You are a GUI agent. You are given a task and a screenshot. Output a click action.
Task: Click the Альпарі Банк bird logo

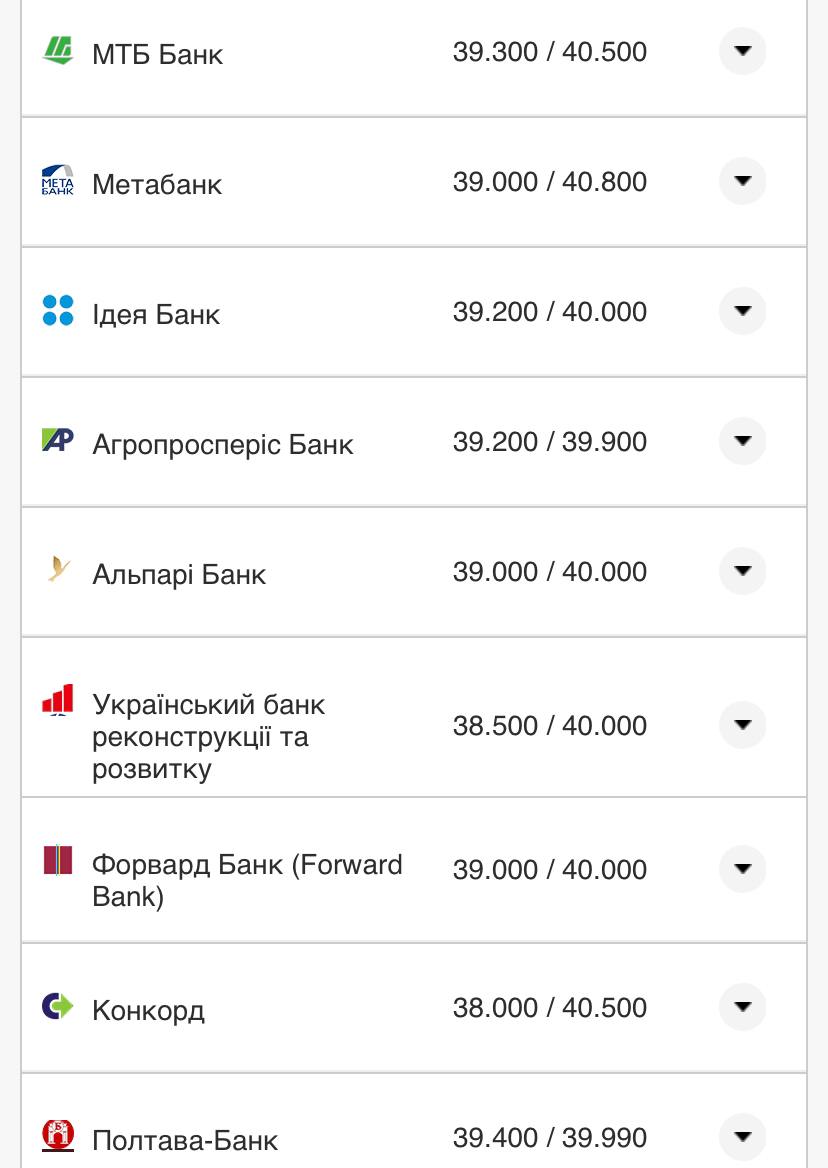pyautogui.click(x=58, y=570)
